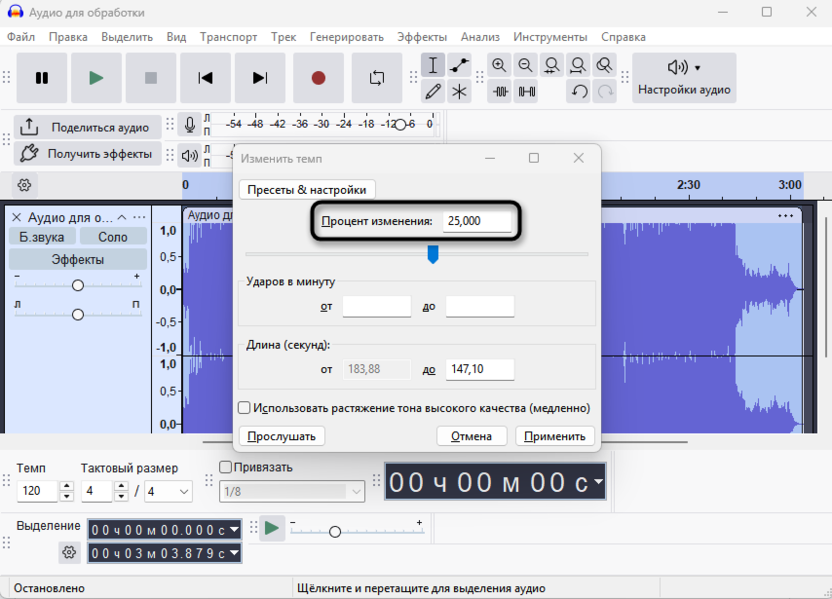The image size is (832, 599).
Task: Toggle the loop playback icon
Action: coord(376,78)
